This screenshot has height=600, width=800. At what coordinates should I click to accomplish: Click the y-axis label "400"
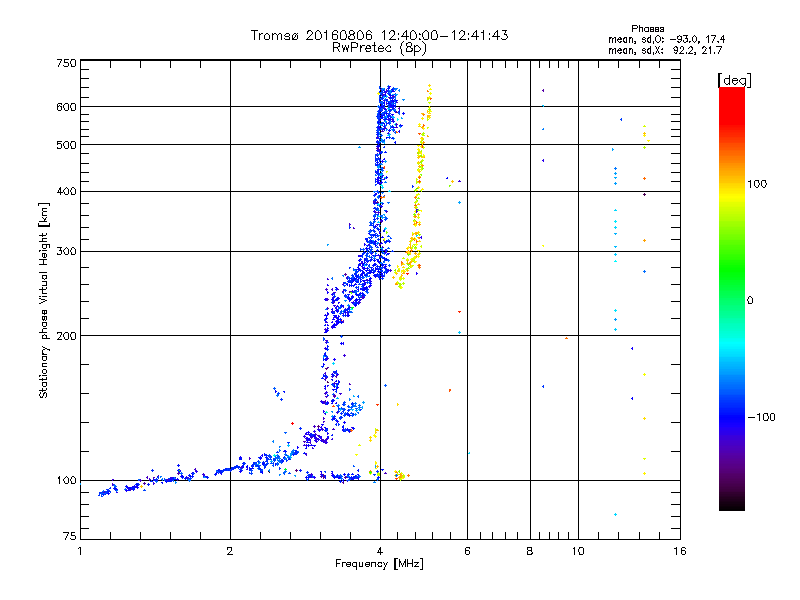66,191
